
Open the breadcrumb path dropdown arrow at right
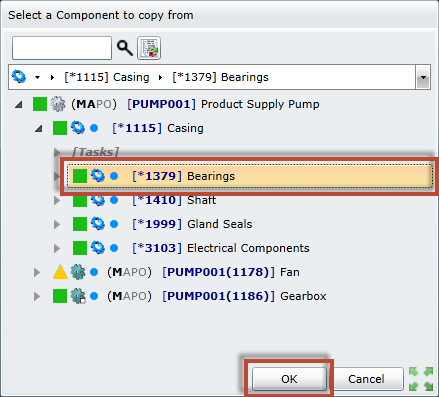click(423, 77)
